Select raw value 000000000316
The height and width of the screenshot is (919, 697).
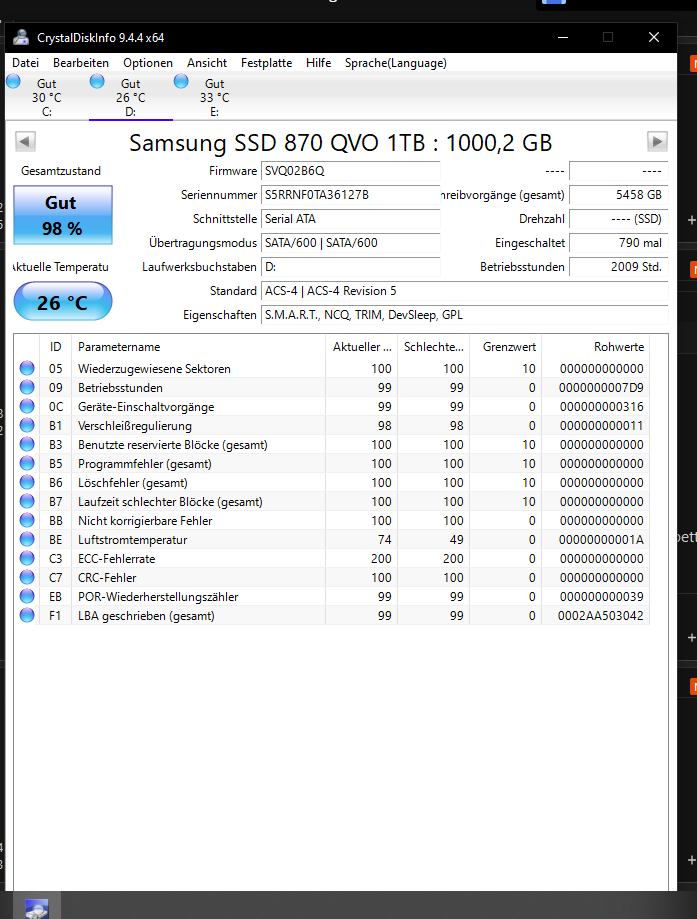click(x=601, y=407)
